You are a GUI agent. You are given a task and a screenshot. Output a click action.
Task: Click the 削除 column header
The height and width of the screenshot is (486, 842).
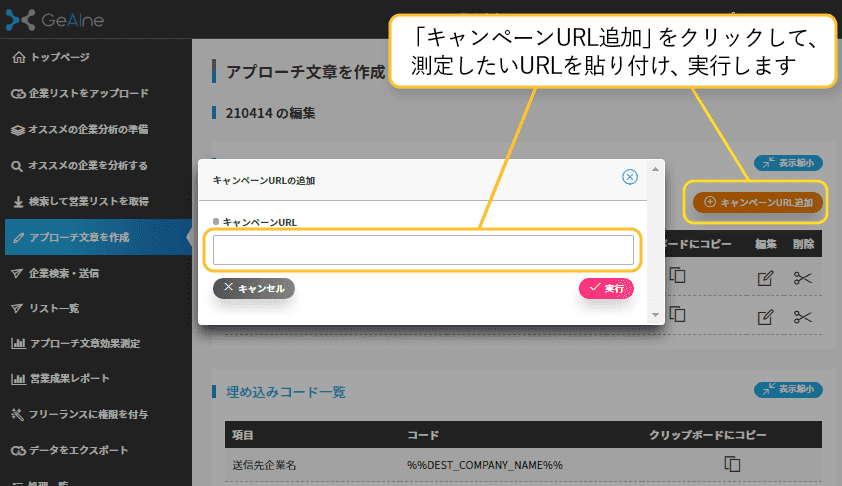[x=803, y=244]
